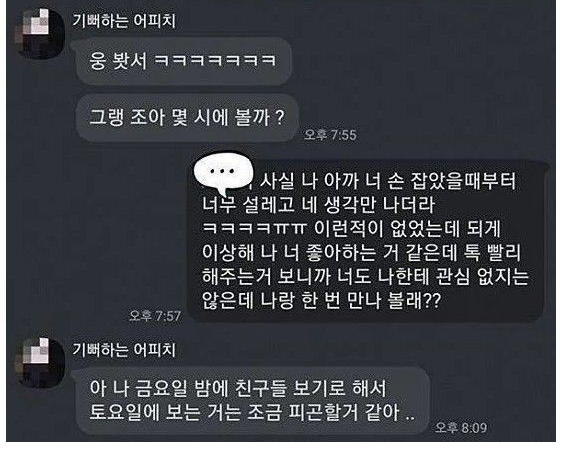The height and width of the screenshot is (458, 568).
Task: Click the white speech bubble sticker
Action: click(x=222, y=174)
